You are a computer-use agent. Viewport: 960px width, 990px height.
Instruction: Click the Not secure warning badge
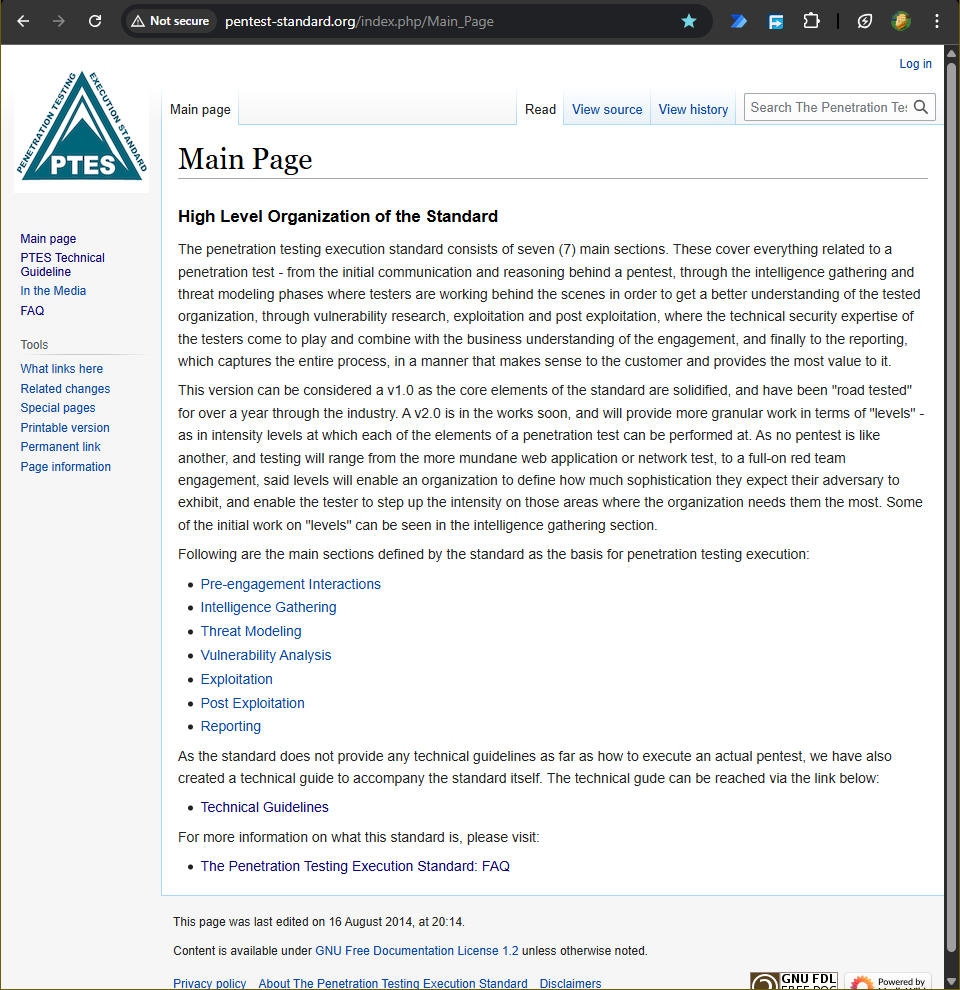[x=170, y=21]
